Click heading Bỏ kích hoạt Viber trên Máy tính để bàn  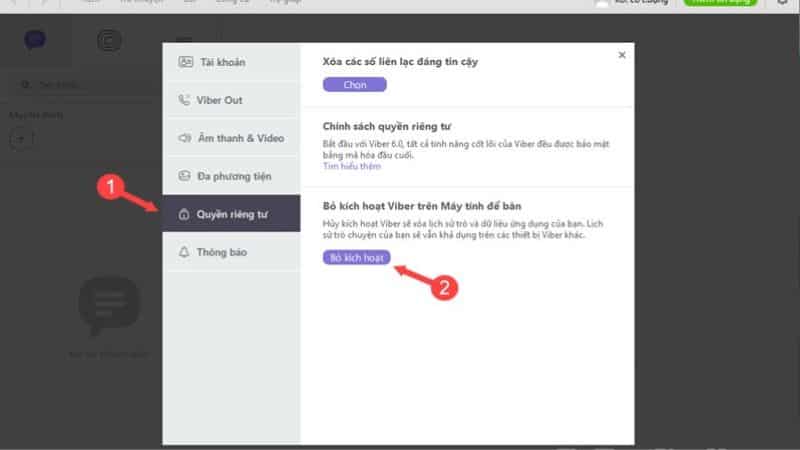tap(422, 206)
